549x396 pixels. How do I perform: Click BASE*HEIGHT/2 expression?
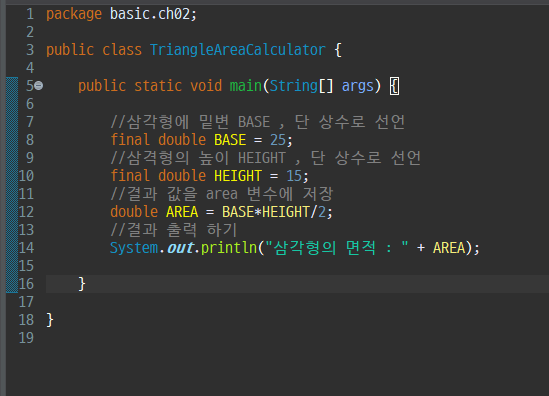[x=274, y=212]
